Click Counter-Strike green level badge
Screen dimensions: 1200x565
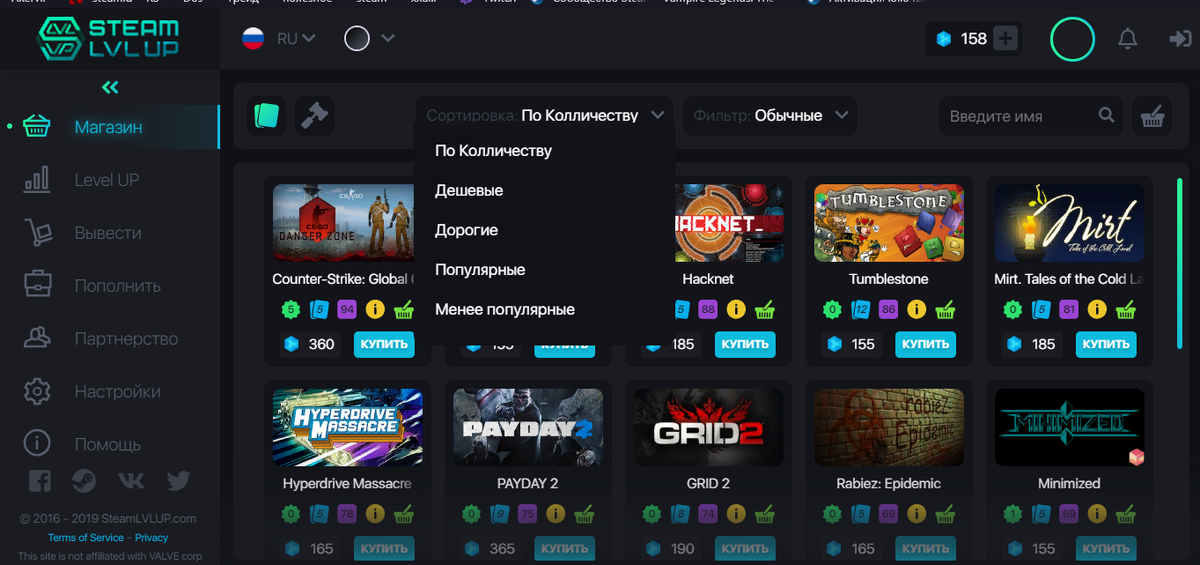(x=291, y=309)
